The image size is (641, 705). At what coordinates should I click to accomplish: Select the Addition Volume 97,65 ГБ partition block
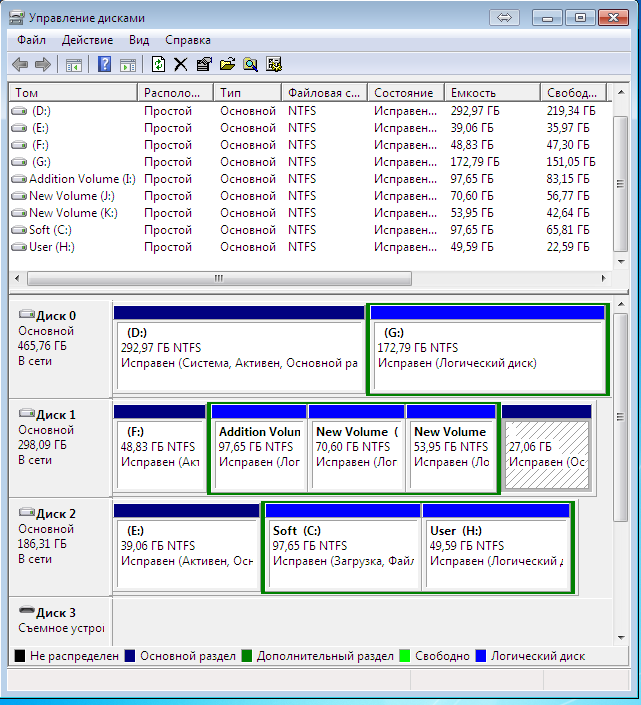click(x=259, y=447)
